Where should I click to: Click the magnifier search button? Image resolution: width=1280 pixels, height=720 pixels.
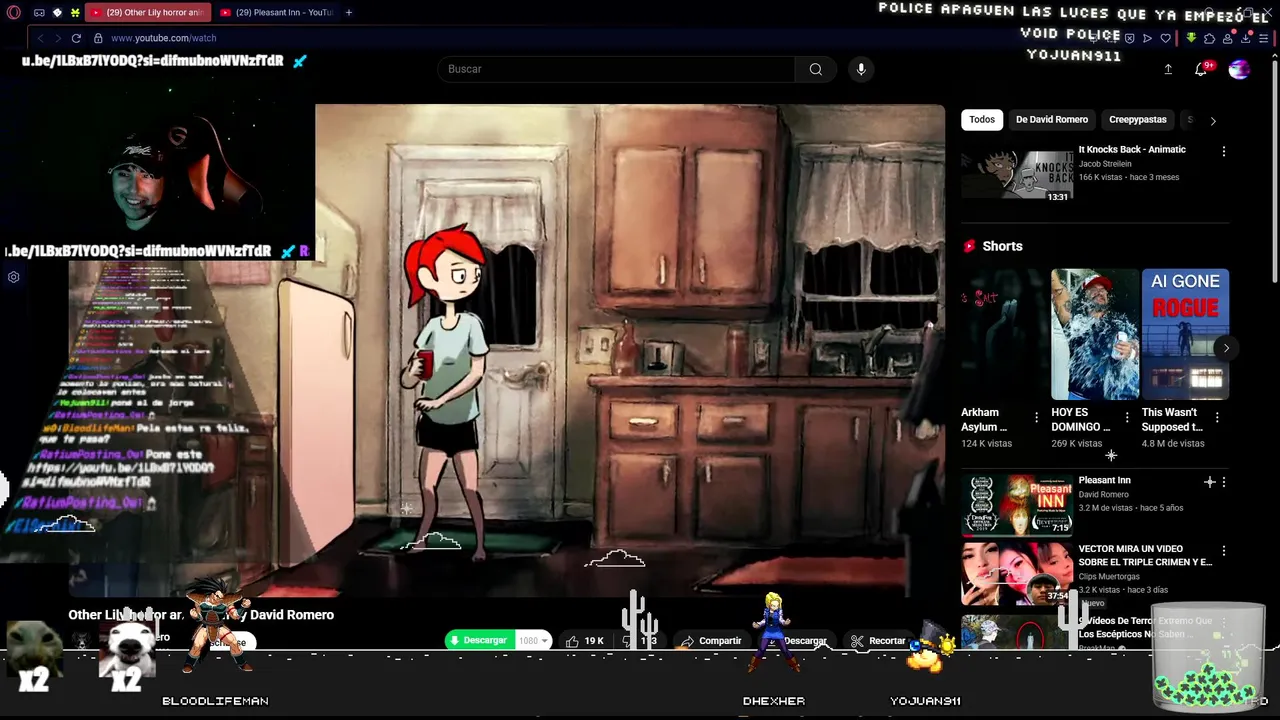[x=816, y=69]
